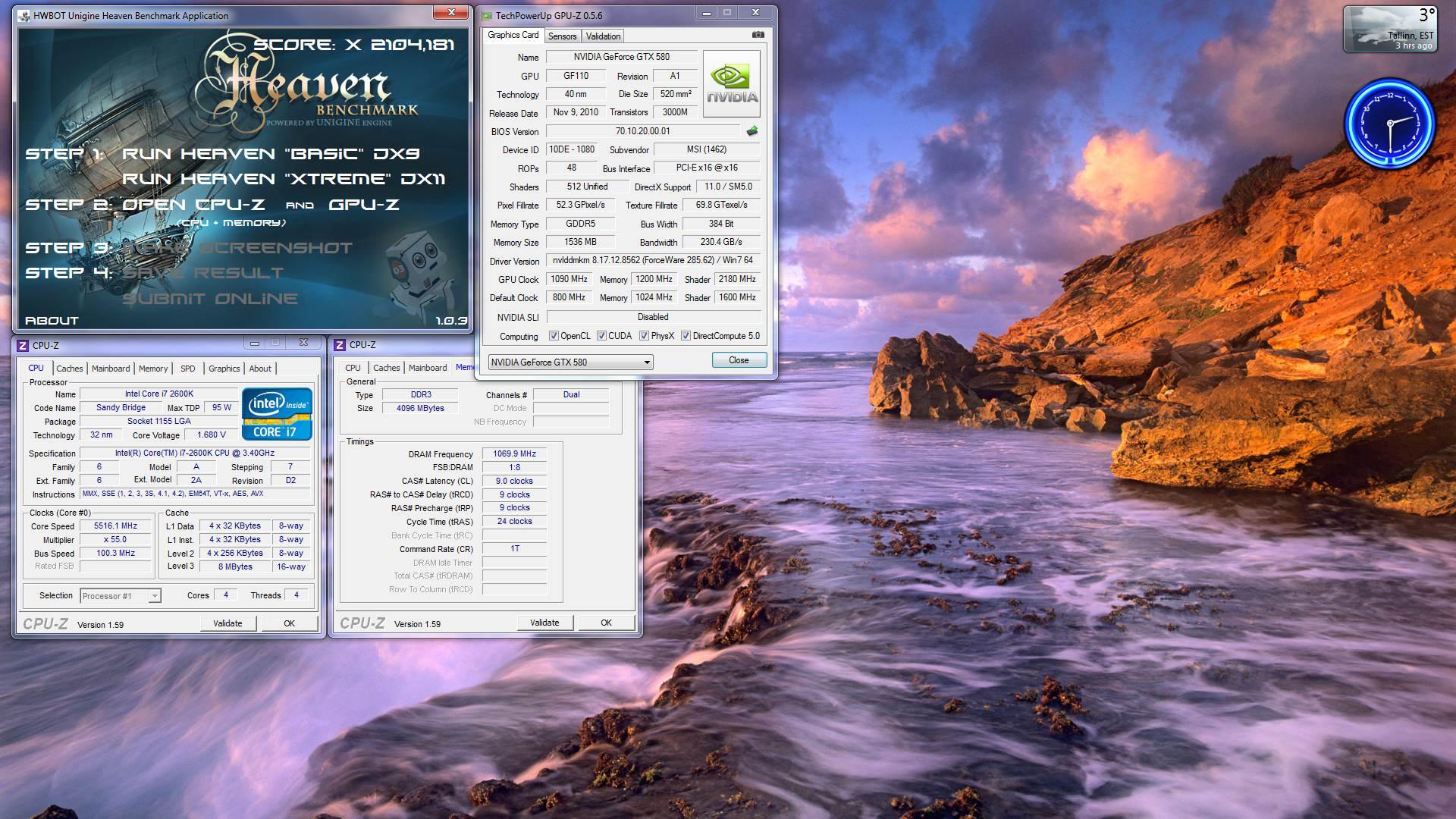Click the BIOS save chip icon in GPU-Z
The height and width of the screenshot is (819, 1456).
tap(752, 131)
